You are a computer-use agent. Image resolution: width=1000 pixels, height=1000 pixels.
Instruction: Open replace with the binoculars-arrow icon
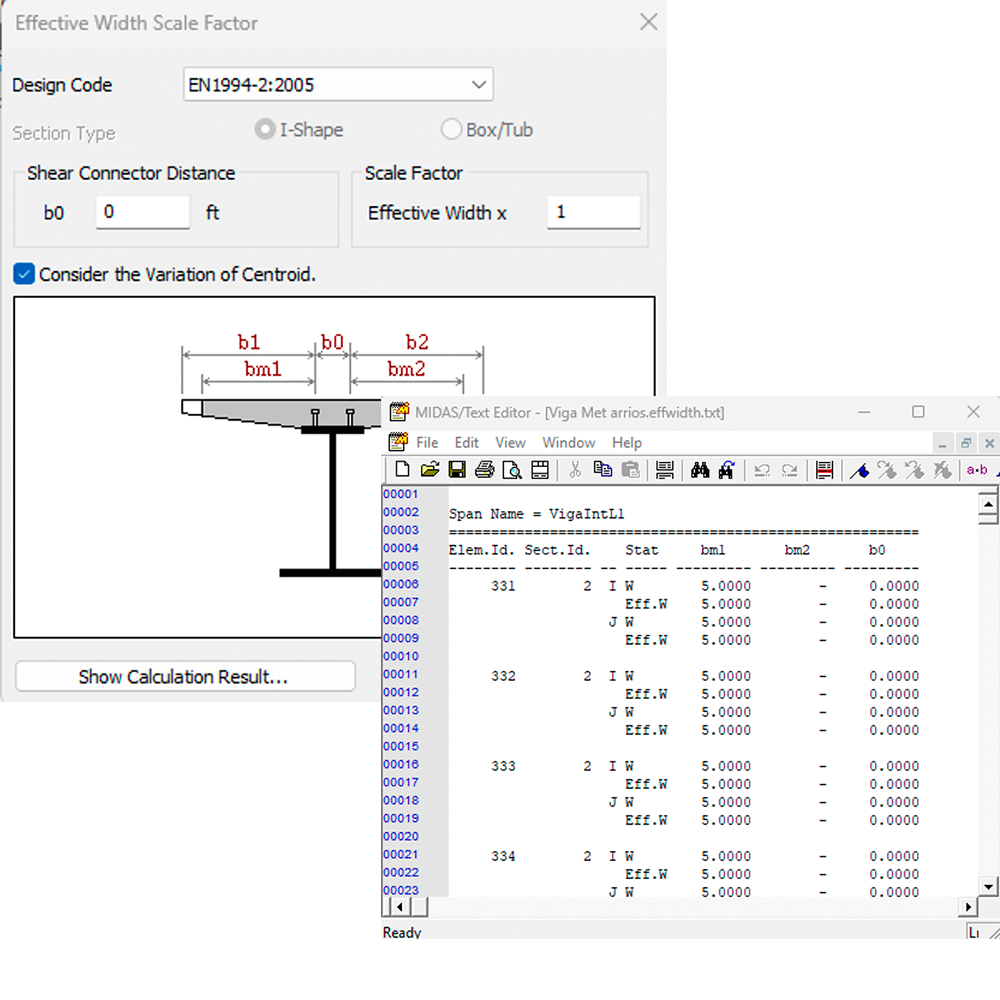coord(727,470)
